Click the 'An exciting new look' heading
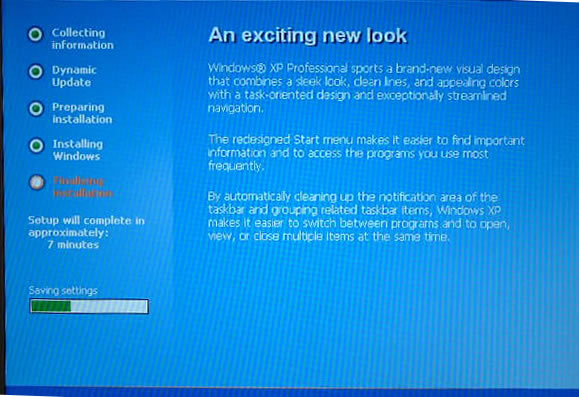Screen dimensions: 579x397 [308, 36]
